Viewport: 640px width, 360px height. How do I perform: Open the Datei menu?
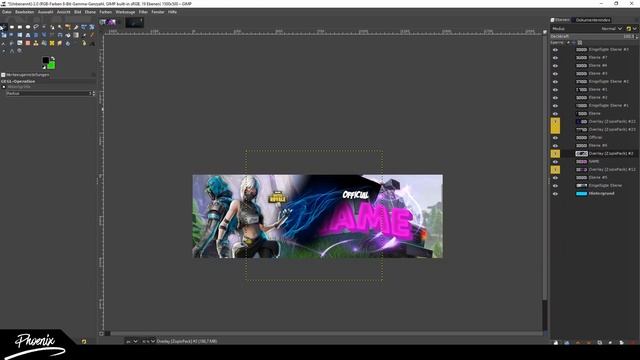click(7, 12)
